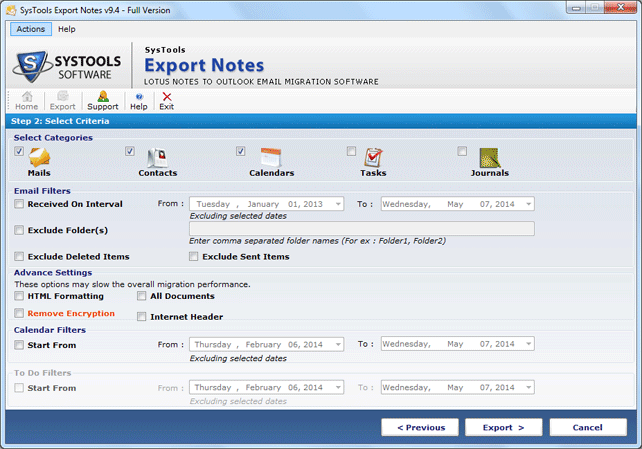Click the Calendars category icon
642x449 pixels.
[x=271, y=158]
